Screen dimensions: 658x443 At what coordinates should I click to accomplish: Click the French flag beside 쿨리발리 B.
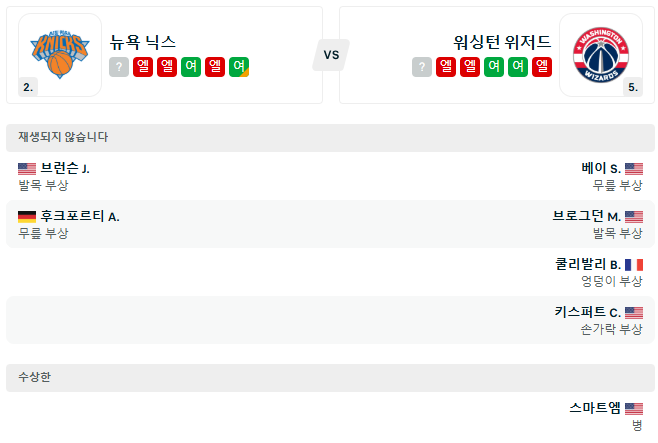634,265
